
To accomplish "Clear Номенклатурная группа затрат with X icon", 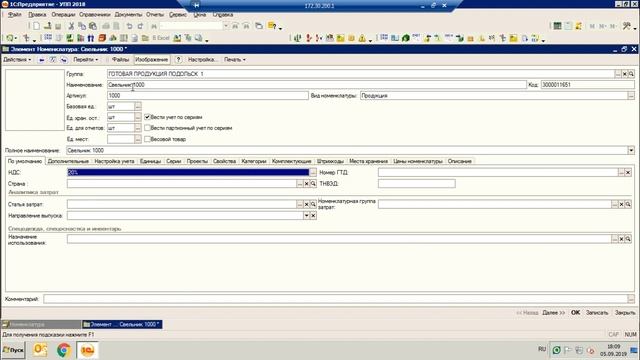I will 621,204.
